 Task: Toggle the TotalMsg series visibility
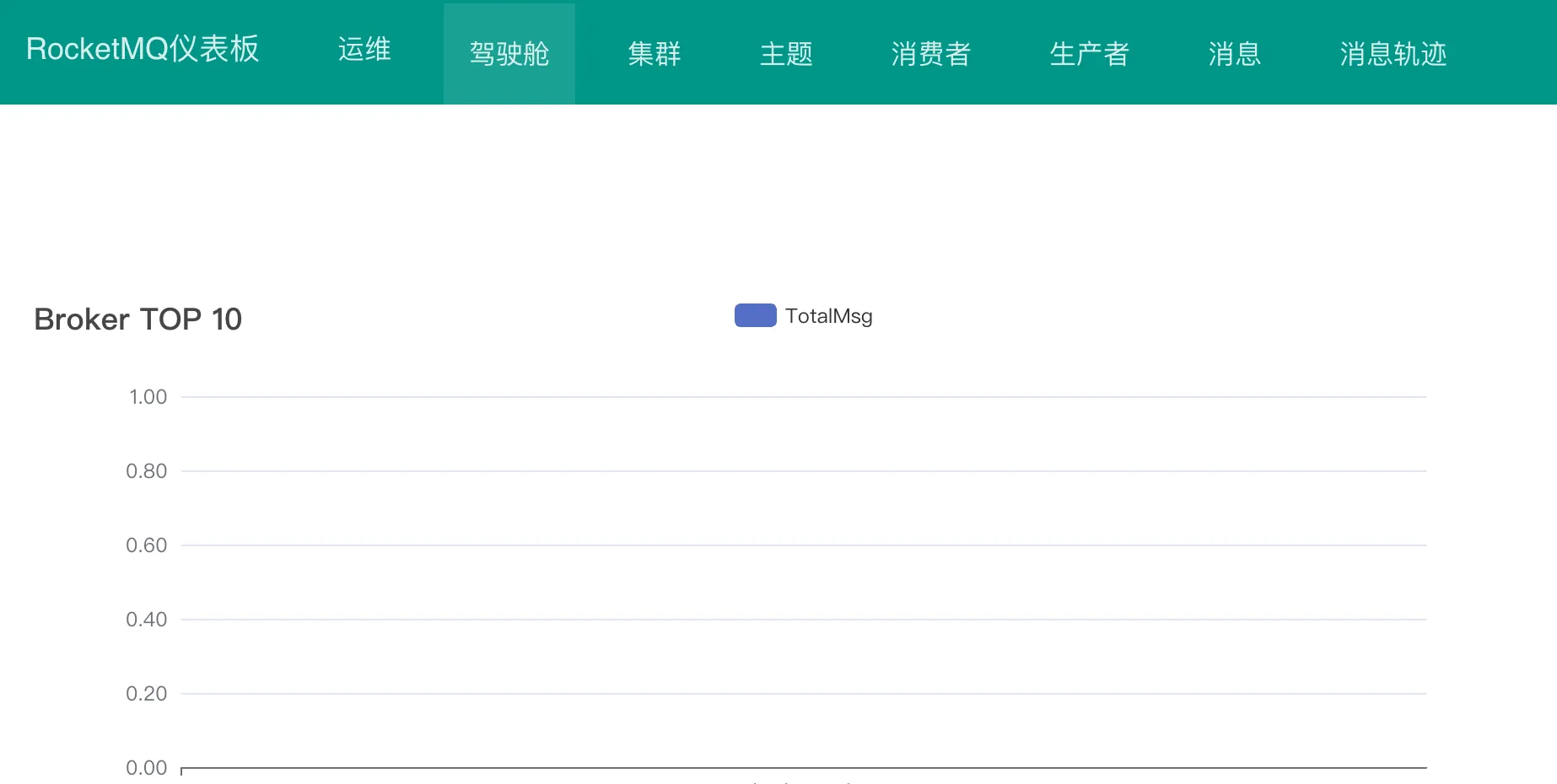[803, 316]
